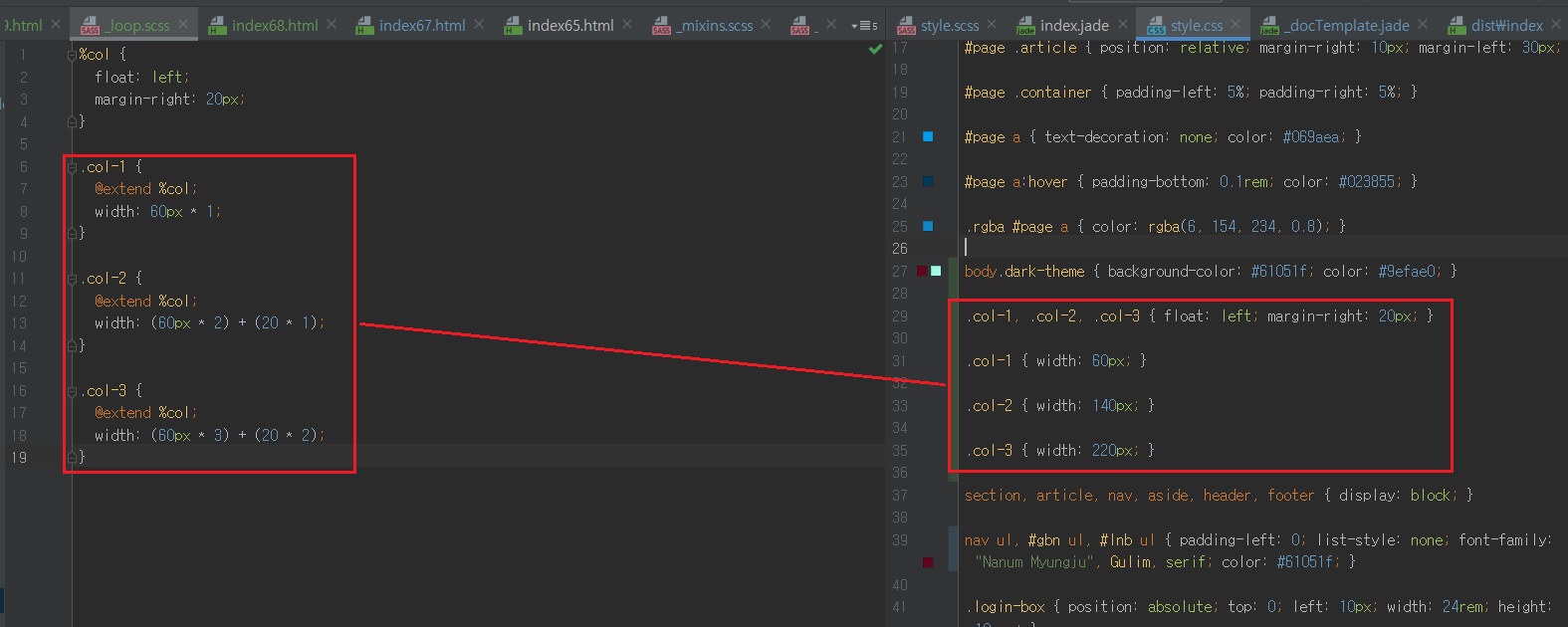The image size is (1568, 627).
Task: Fold the .col-2 rule block
Action: tap(72, 279)
